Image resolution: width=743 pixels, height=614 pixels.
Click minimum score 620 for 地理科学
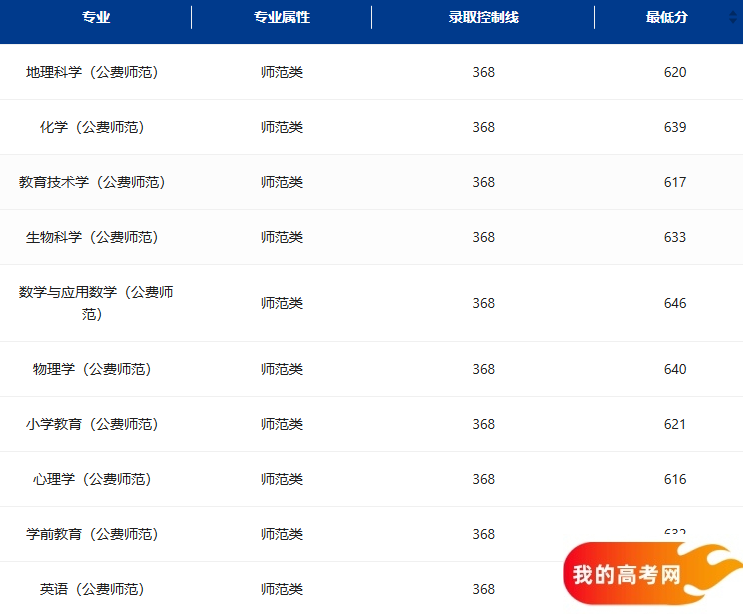(x=675, y=72)
